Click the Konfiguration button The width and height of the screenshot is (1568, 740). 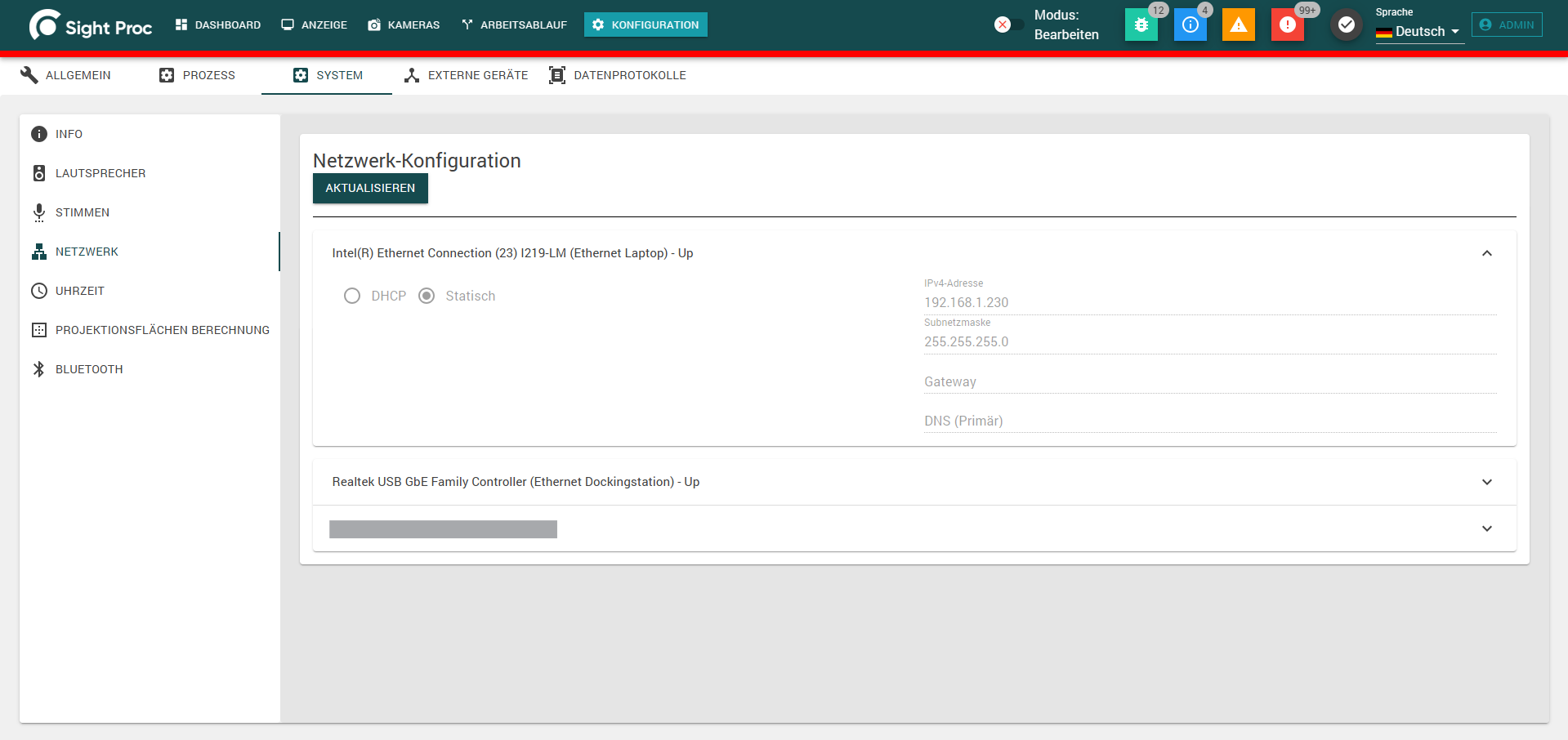646,25
